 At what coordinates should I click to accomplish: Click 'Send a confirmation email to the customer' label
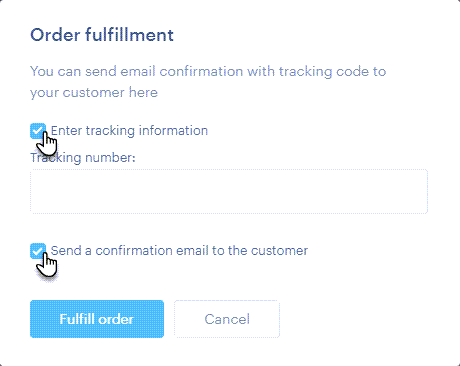(x=179, y=251)
